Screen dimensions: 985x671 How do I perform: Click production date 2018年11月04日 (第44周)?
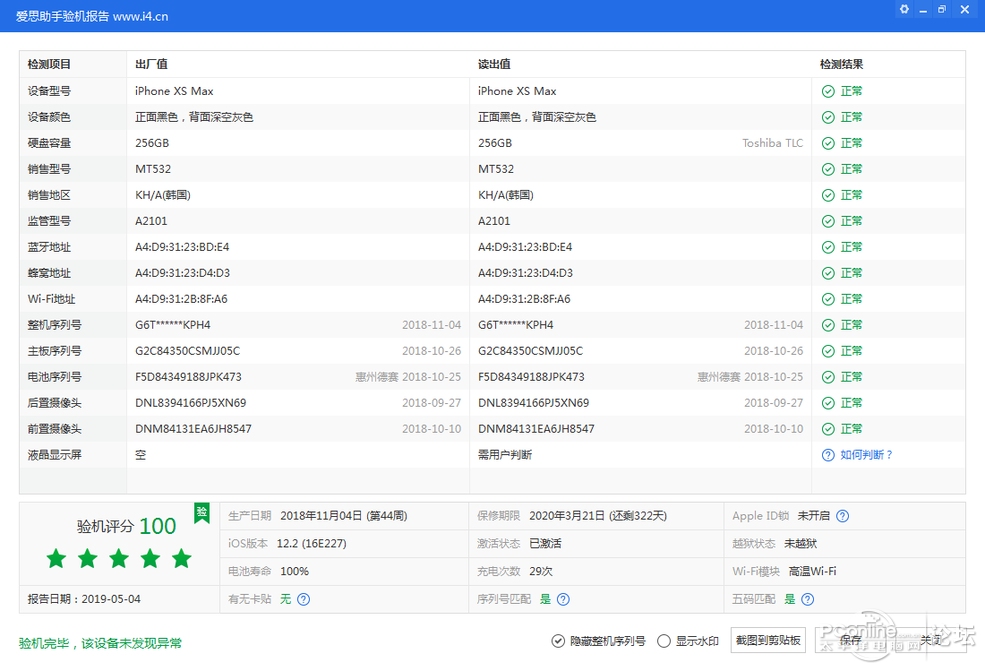pyautogui.click(x=344, y=516)
